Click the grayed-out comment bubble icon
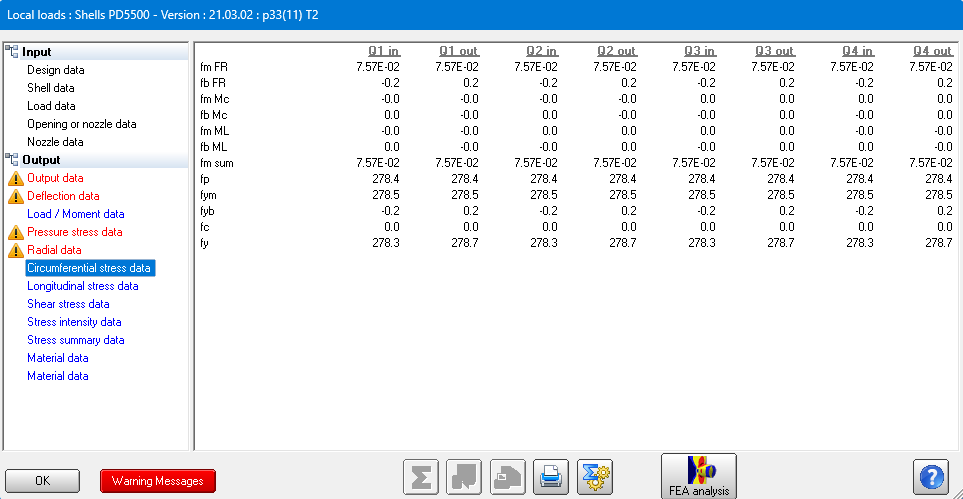The height and width of the screenshot is (499, 963). click(464, 477)
